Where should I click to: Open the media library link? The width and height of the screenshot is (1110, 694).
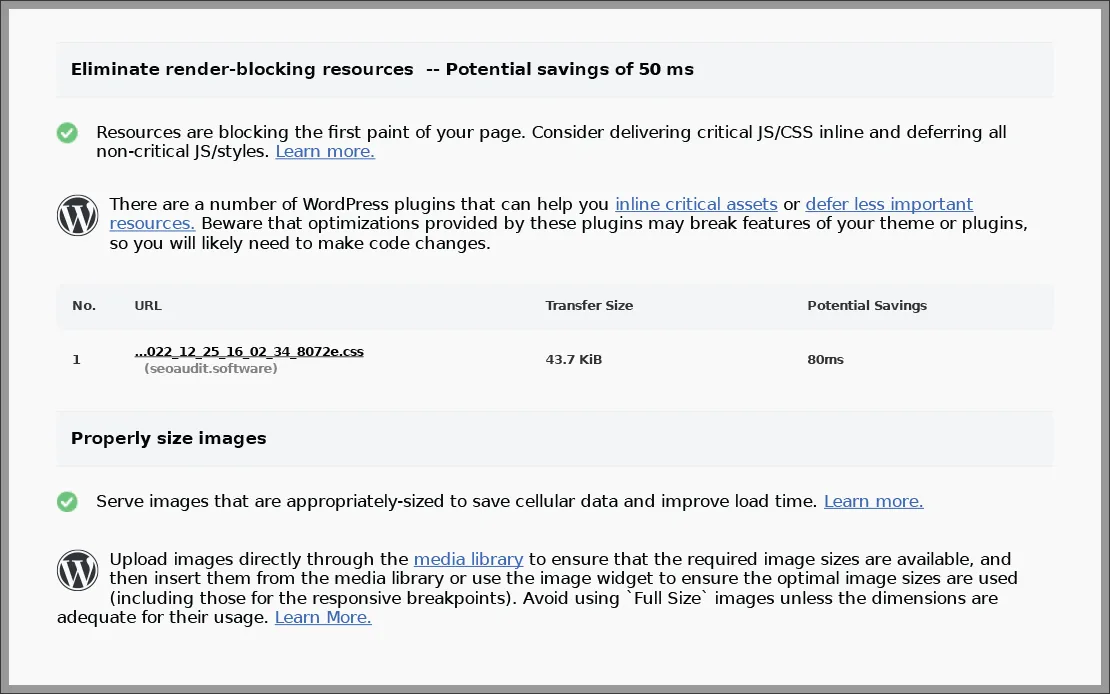coord(469,559)
